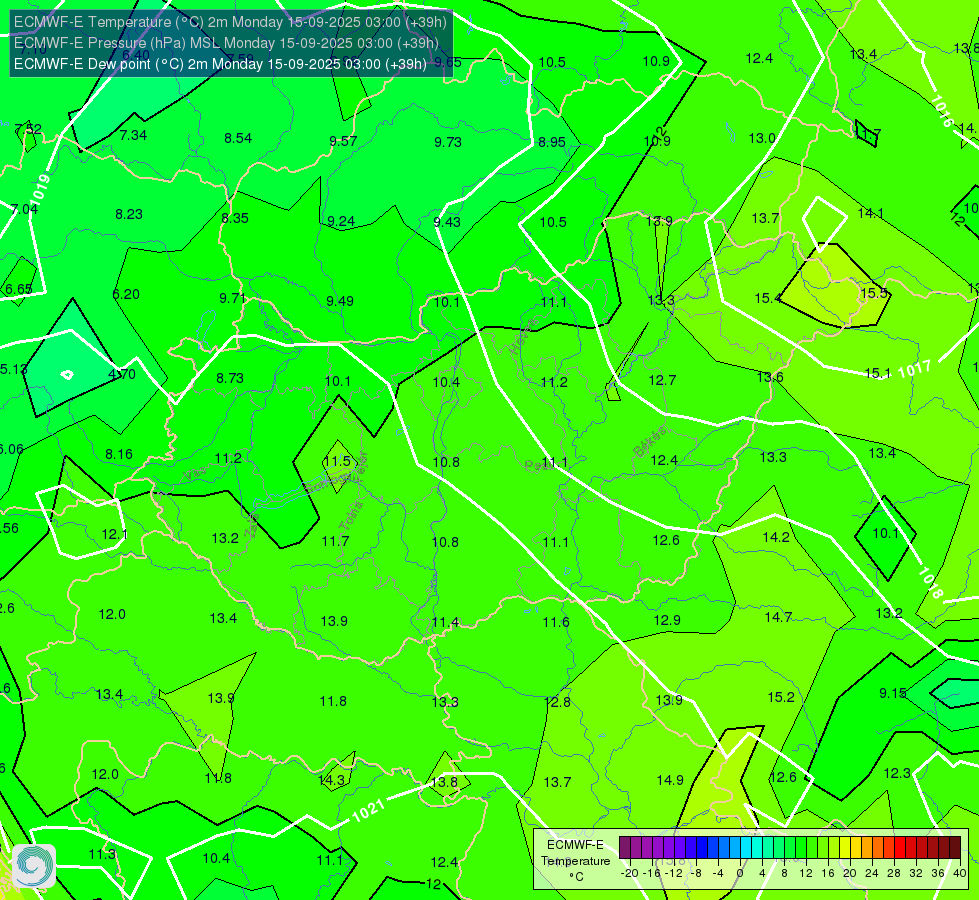Click the temperature value 12.3

coord(897,773)
